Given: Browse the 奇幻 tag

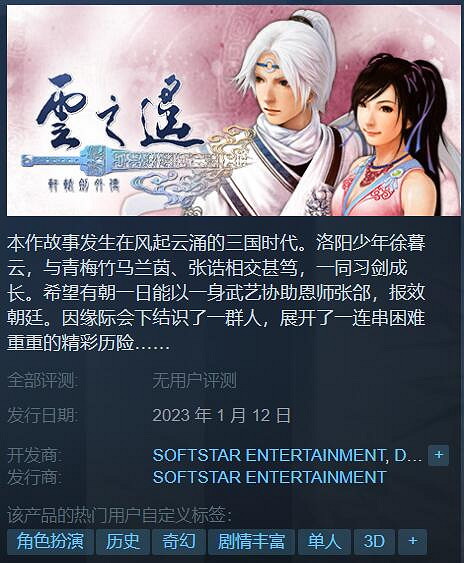Looking at the screenshot, I should click(179, 541).
